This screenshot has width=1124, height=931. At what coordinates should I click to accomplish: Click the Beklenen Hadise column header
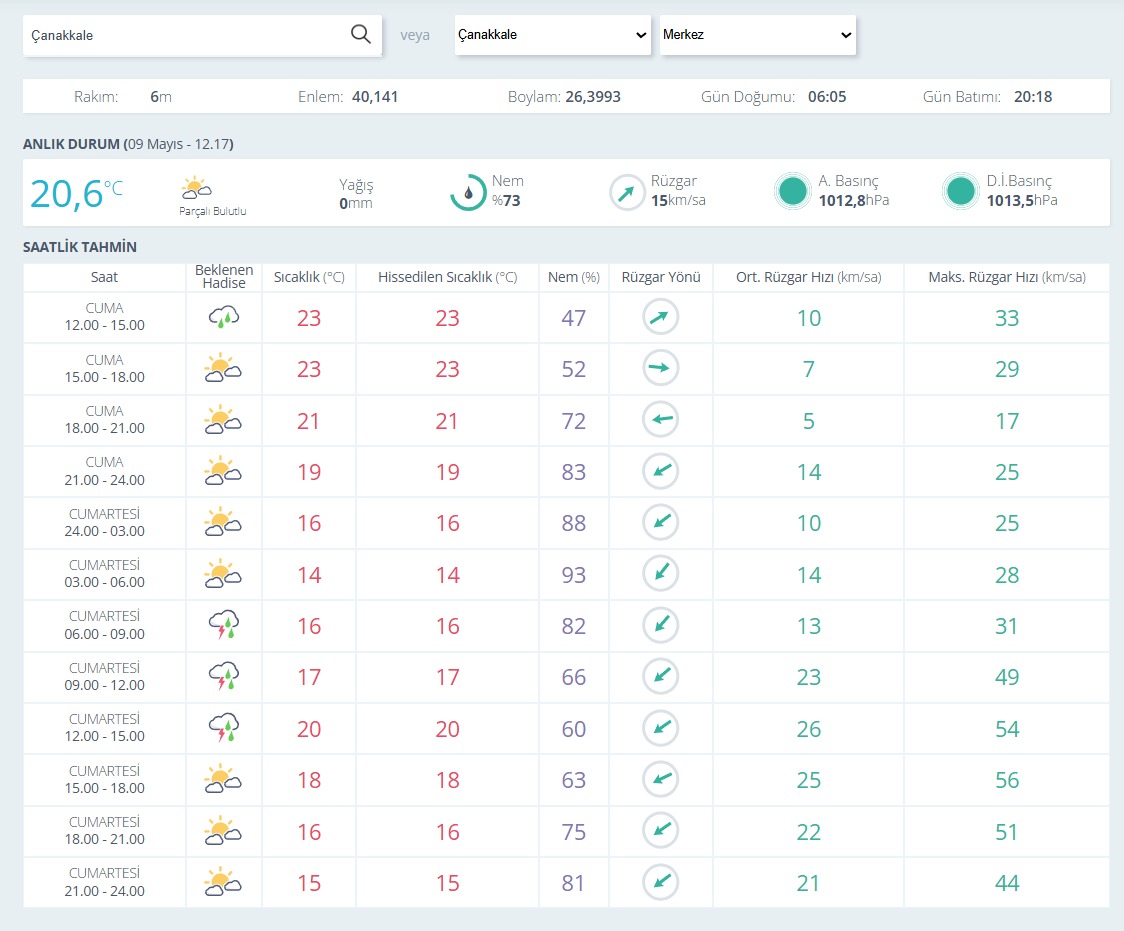coord(224,277)
